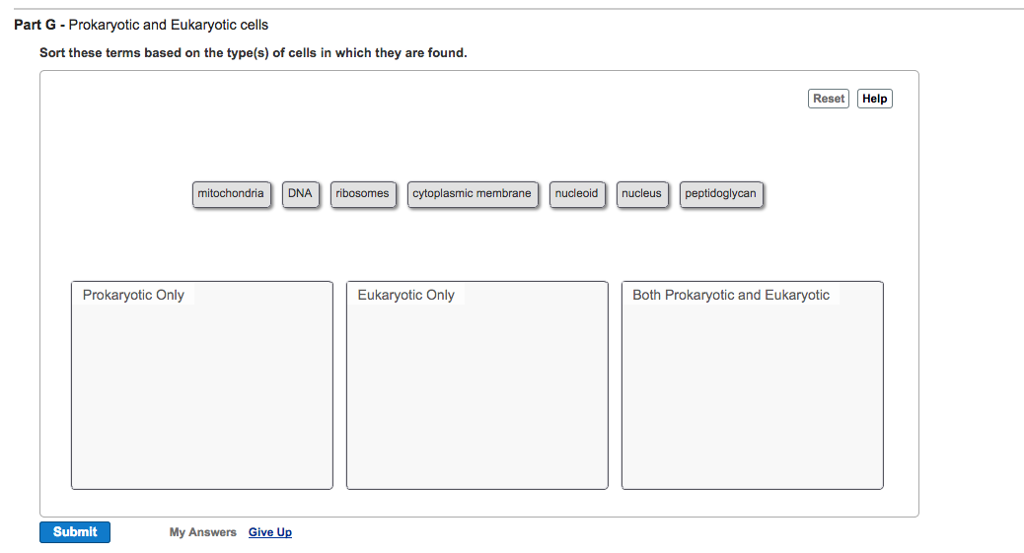Submit the sorting answers
Screen dimensions: 1024x553
pyautogui.click(x=75, y=532)
